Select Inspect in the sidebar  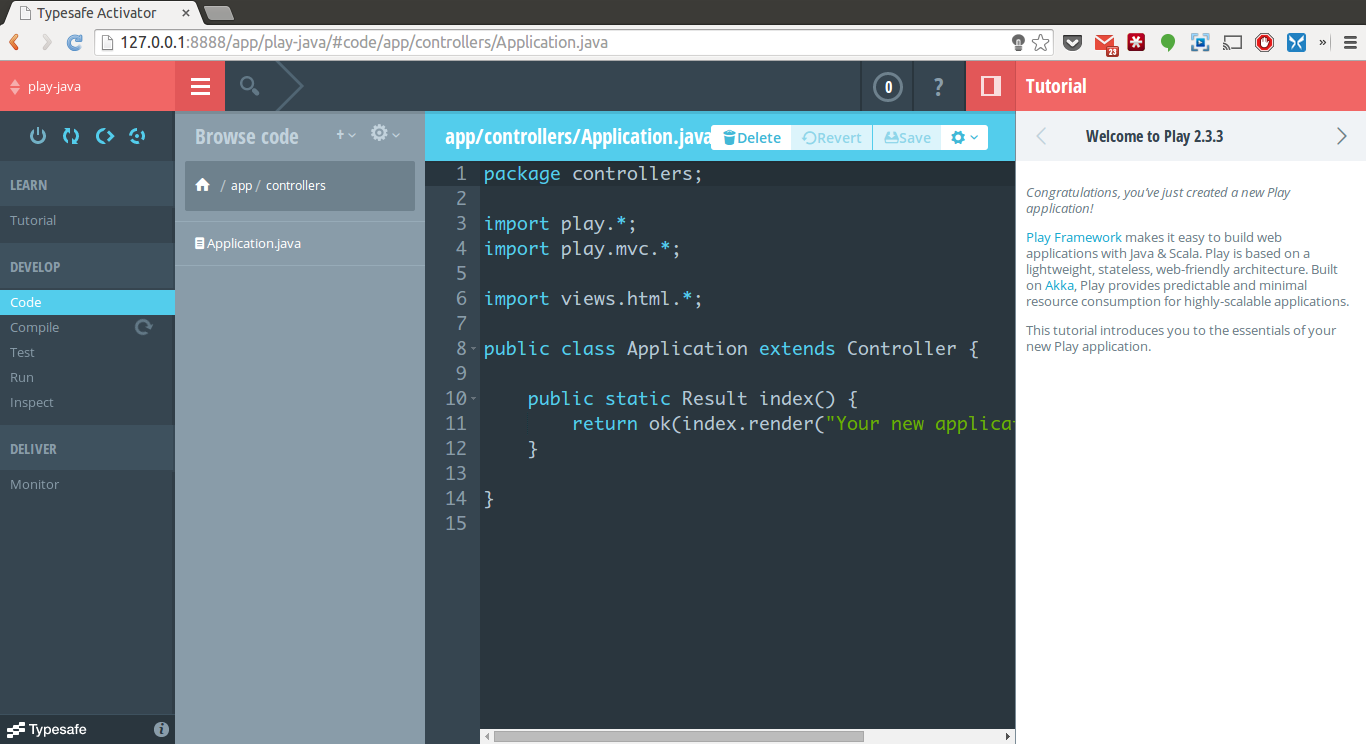tap(32, 402)
